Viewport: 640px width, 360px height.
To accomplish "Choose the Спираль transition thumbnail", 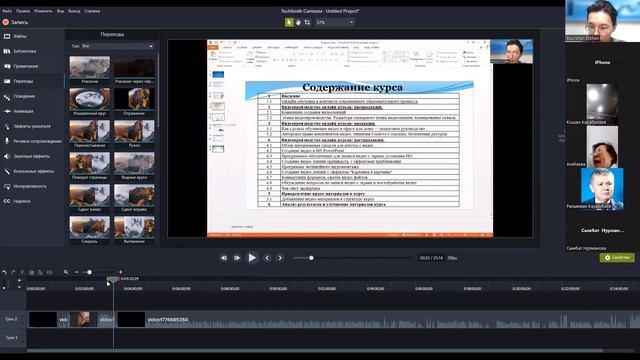I will 89,227.
